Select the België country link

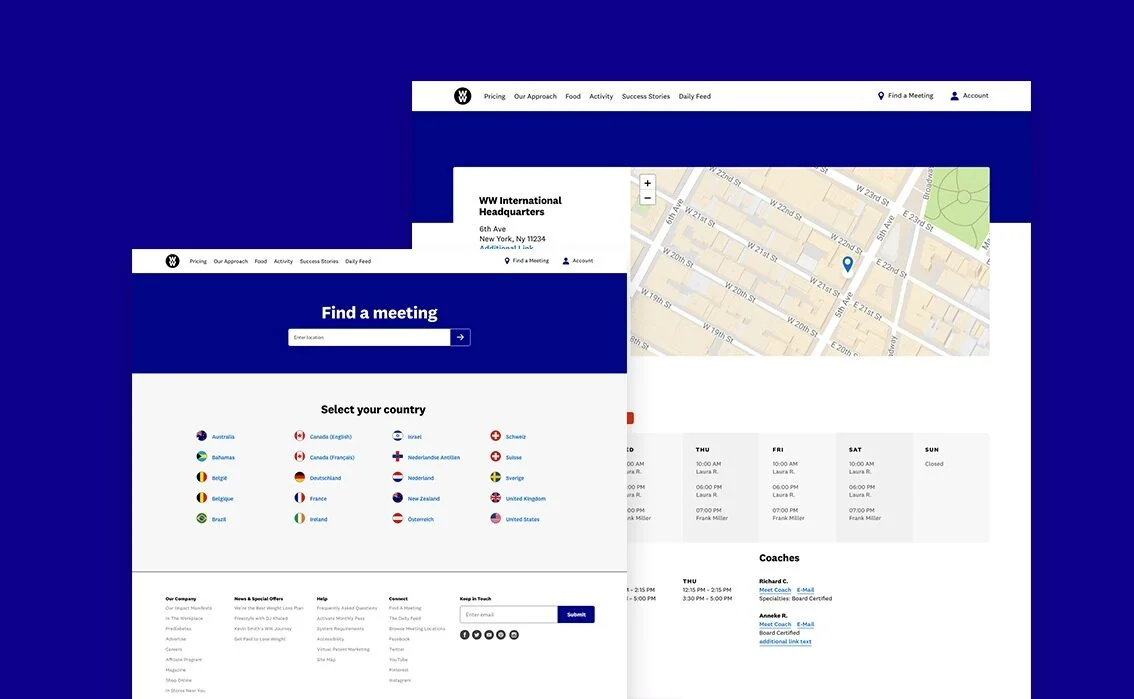click(219, 479)
